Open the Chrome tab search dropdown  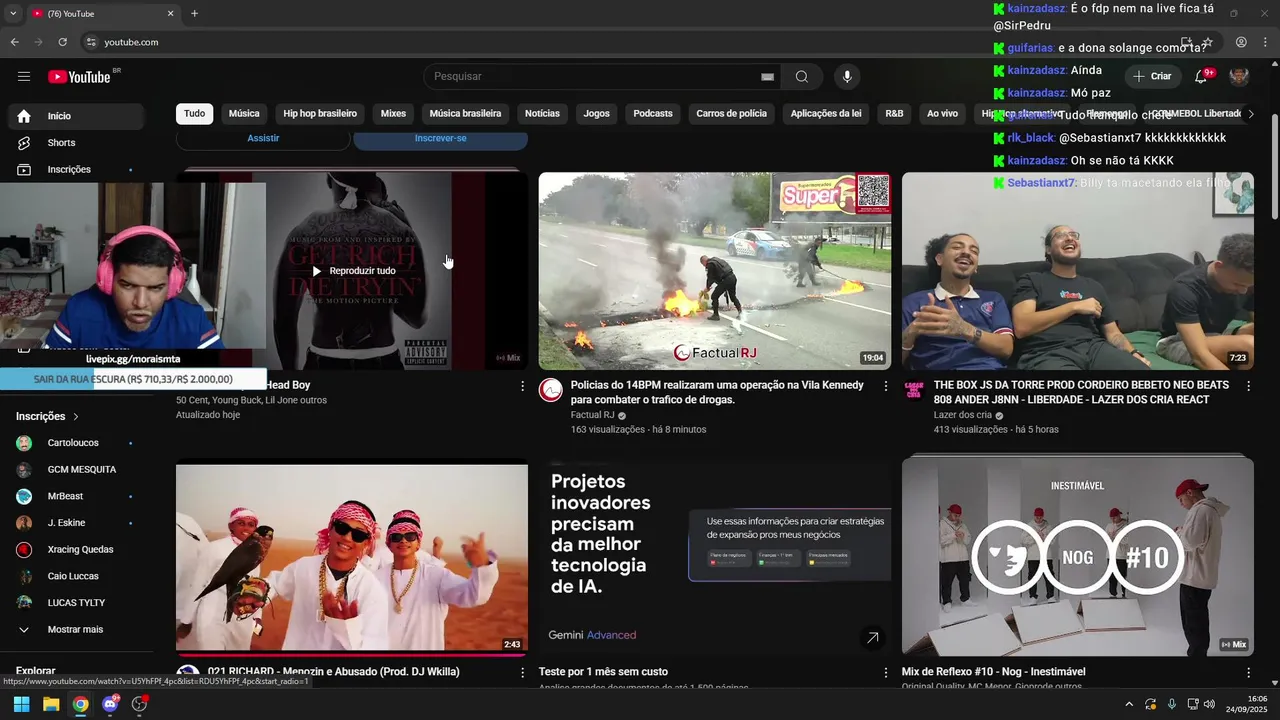click(13, 13)
